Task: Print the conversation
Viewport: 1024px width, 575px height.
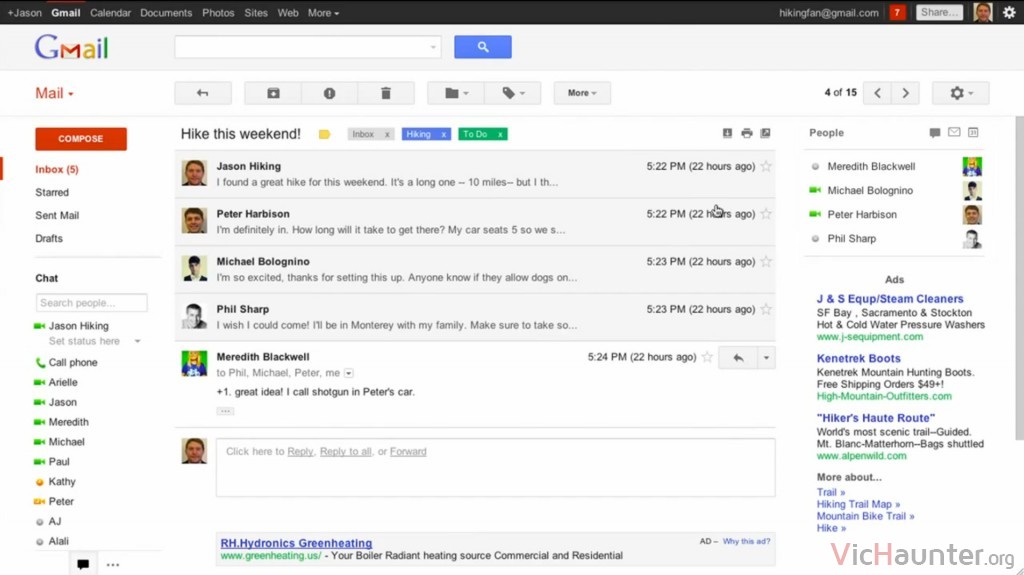Action: click(x=746, y=133)
